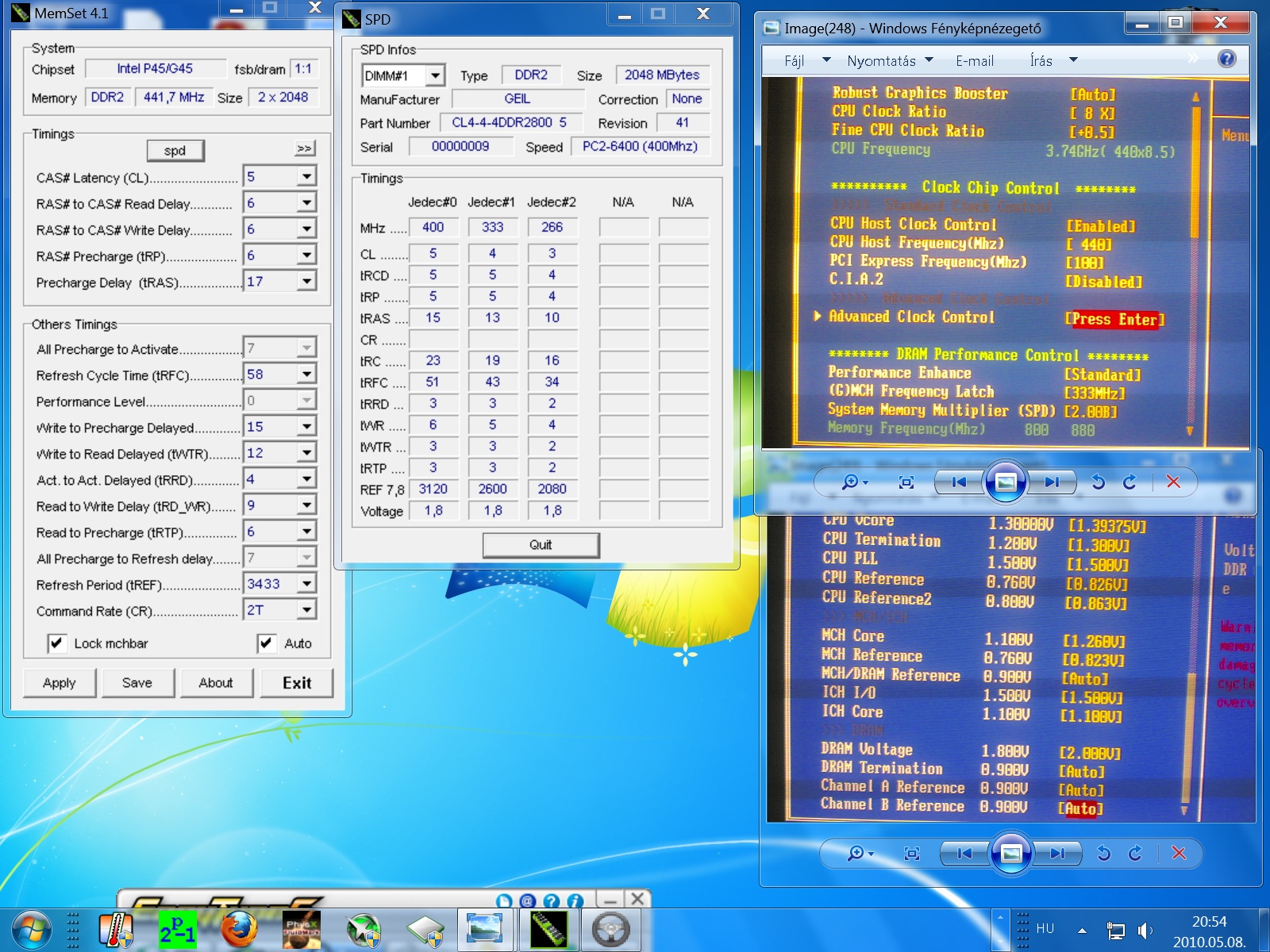
Task: Open help icon in Image(248) photo viewer
Action: tap(1226, 59)
